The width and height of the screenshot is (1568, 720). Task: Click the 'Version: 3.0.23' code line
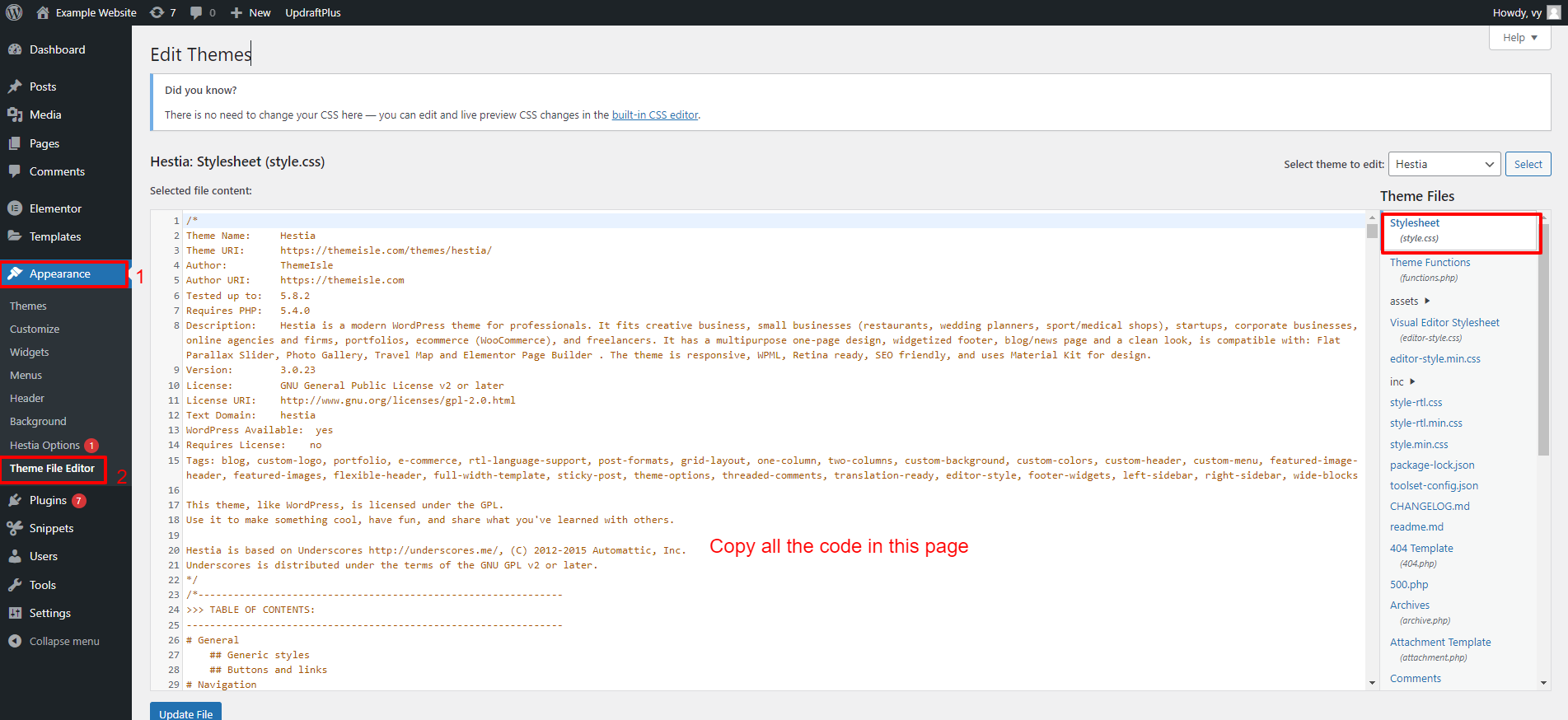click(250, 370)
